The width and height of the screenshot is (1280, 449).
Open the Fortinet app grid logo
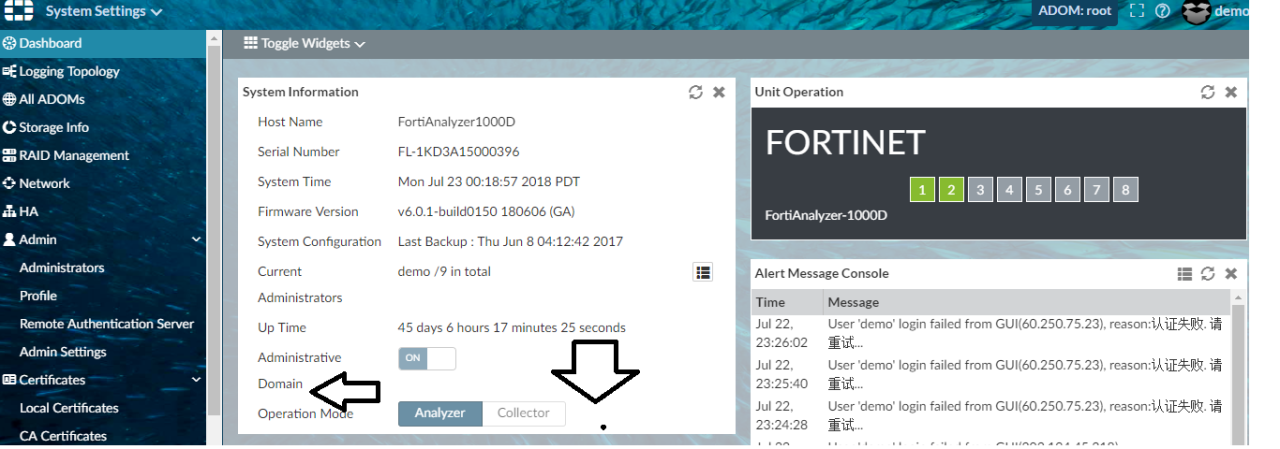click(x=17, y=11)
